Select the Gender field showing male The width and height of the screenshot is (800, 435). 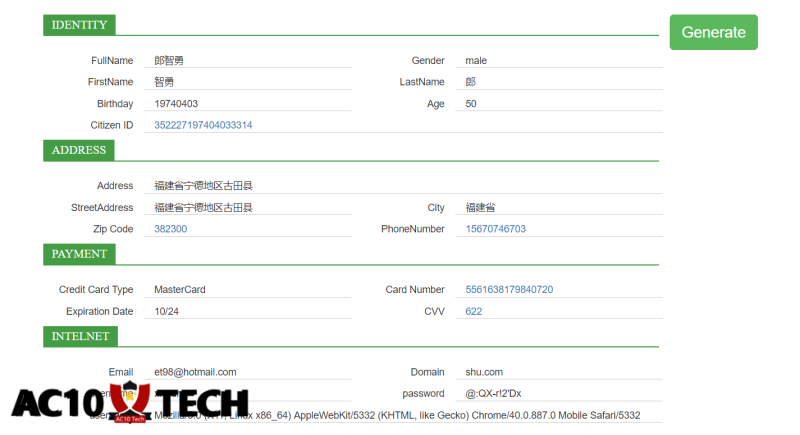point(560,60)
